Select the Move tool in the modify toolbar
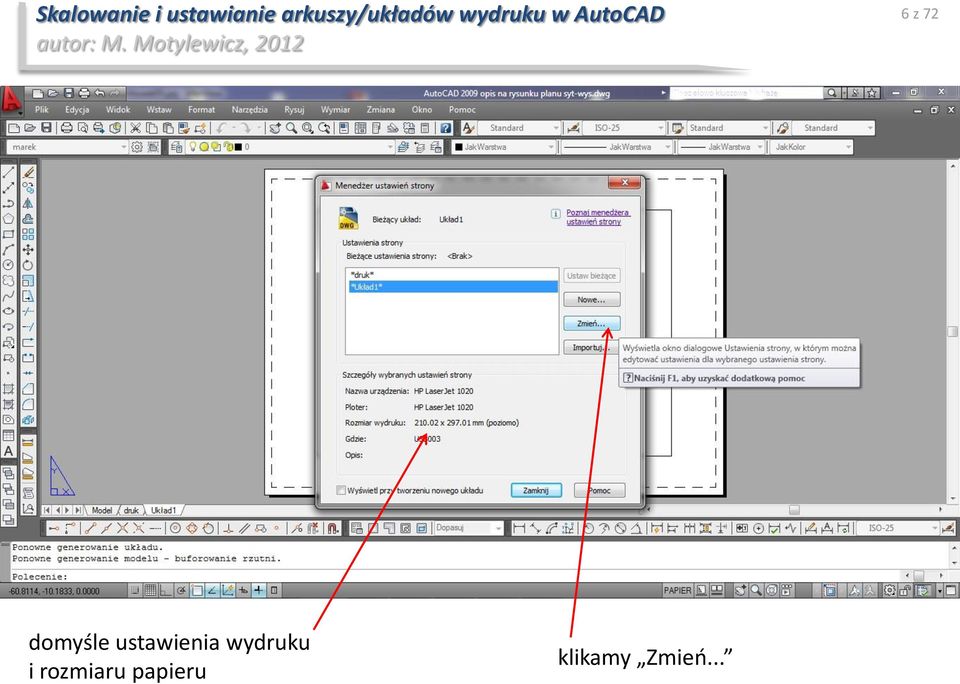 (28, 250)
